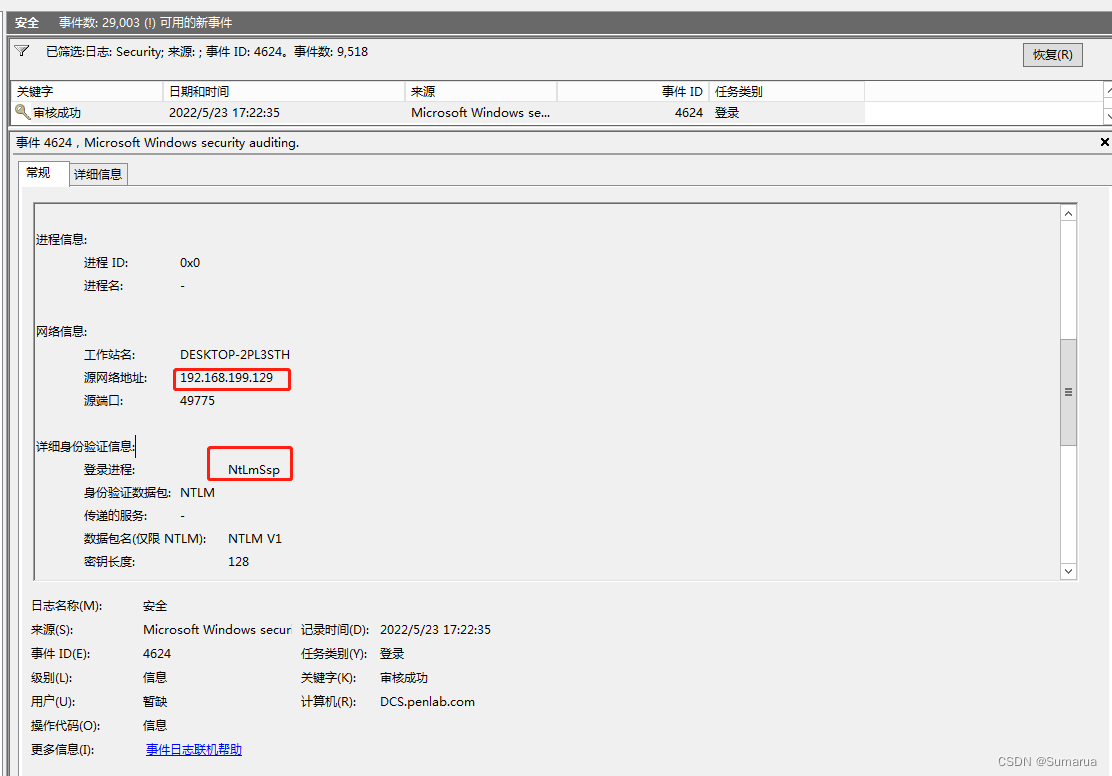This screenshot has width=1112, height=776.
Task: Click the computer name DCS.penlab.com
Action: coord(427,702)
